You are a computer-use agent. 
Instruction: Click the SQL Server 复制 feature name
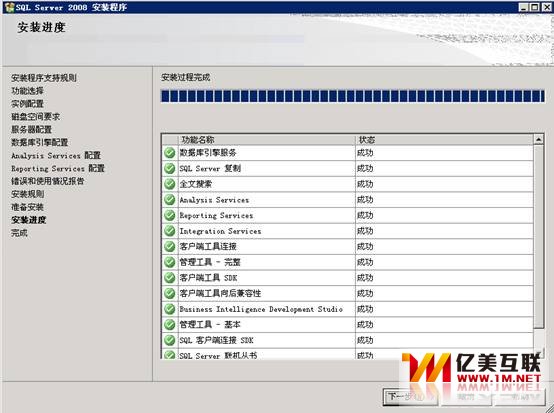(x=210, y=169)
